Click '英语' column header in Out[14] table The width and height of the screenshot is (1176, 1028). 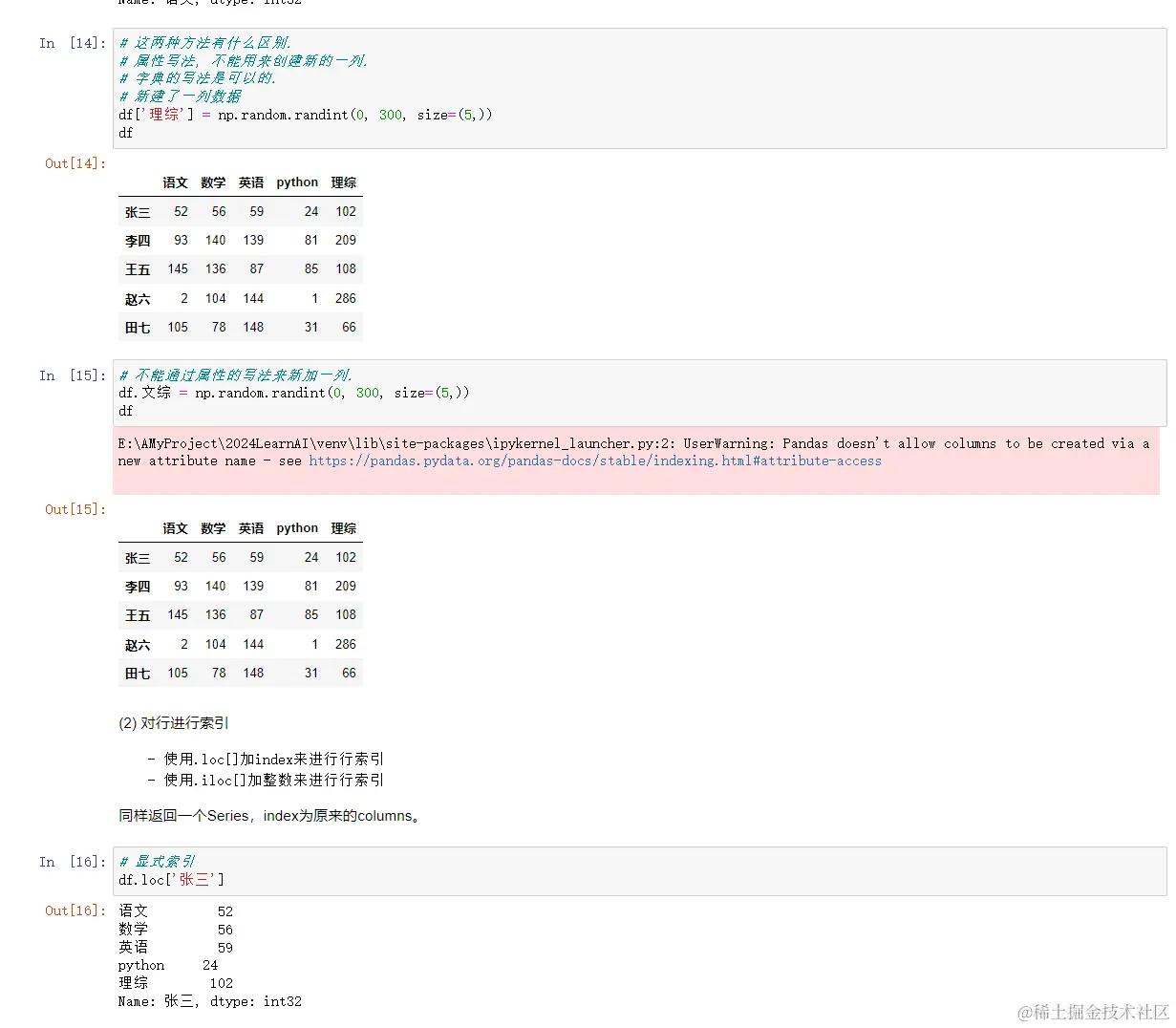tap(251, 182)
